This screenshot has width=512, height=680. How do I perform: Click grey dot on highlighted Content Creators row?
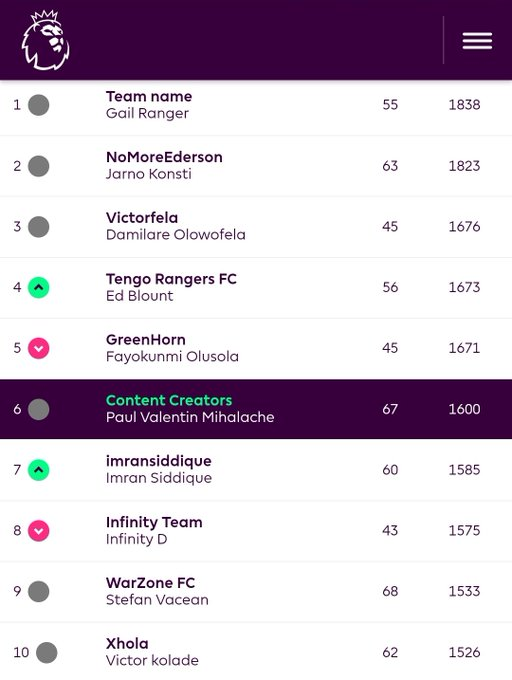point(39,409)
